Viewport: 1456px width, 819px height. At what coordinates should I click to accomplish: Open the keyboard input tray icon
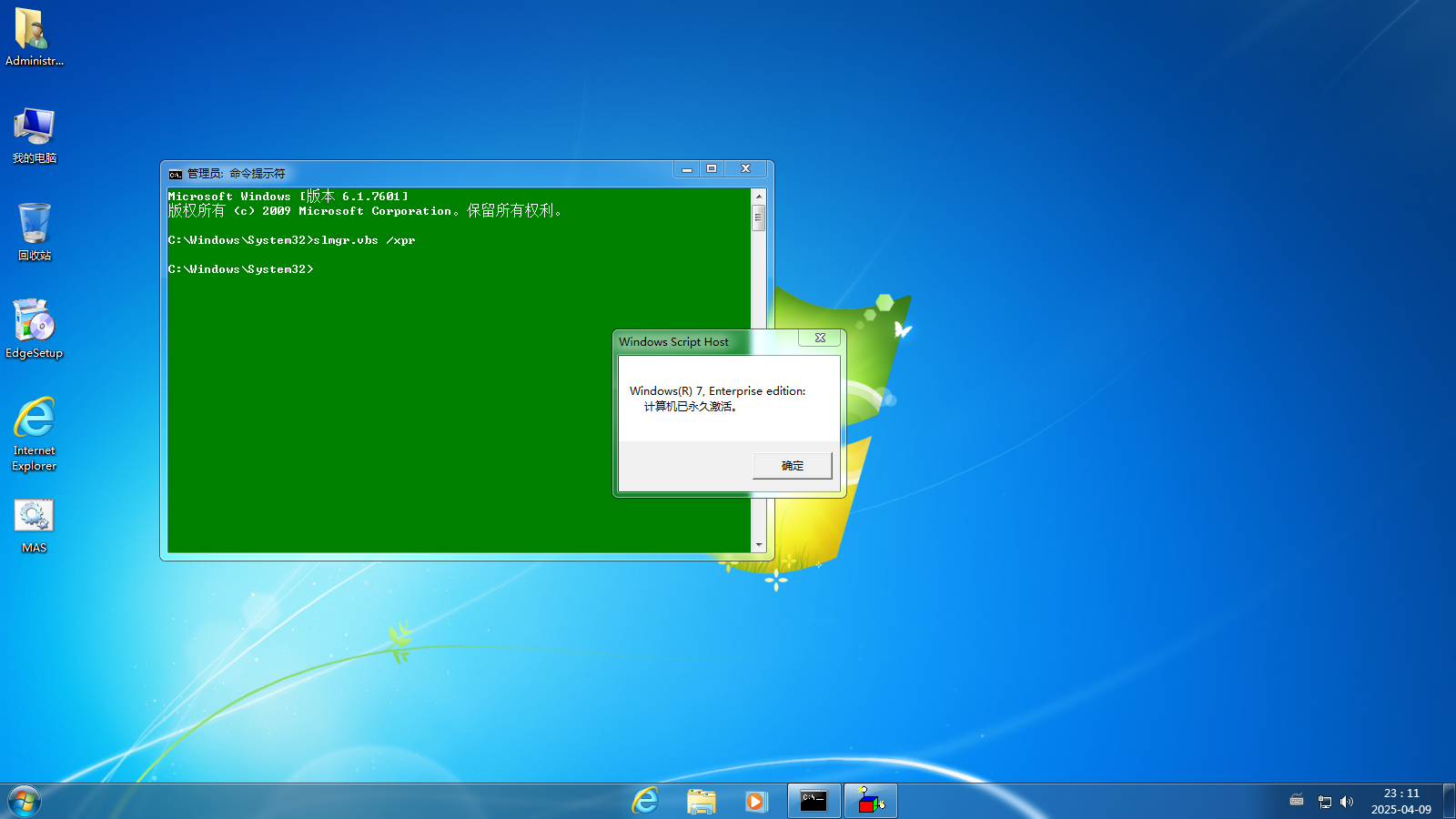pos(1297,801)
